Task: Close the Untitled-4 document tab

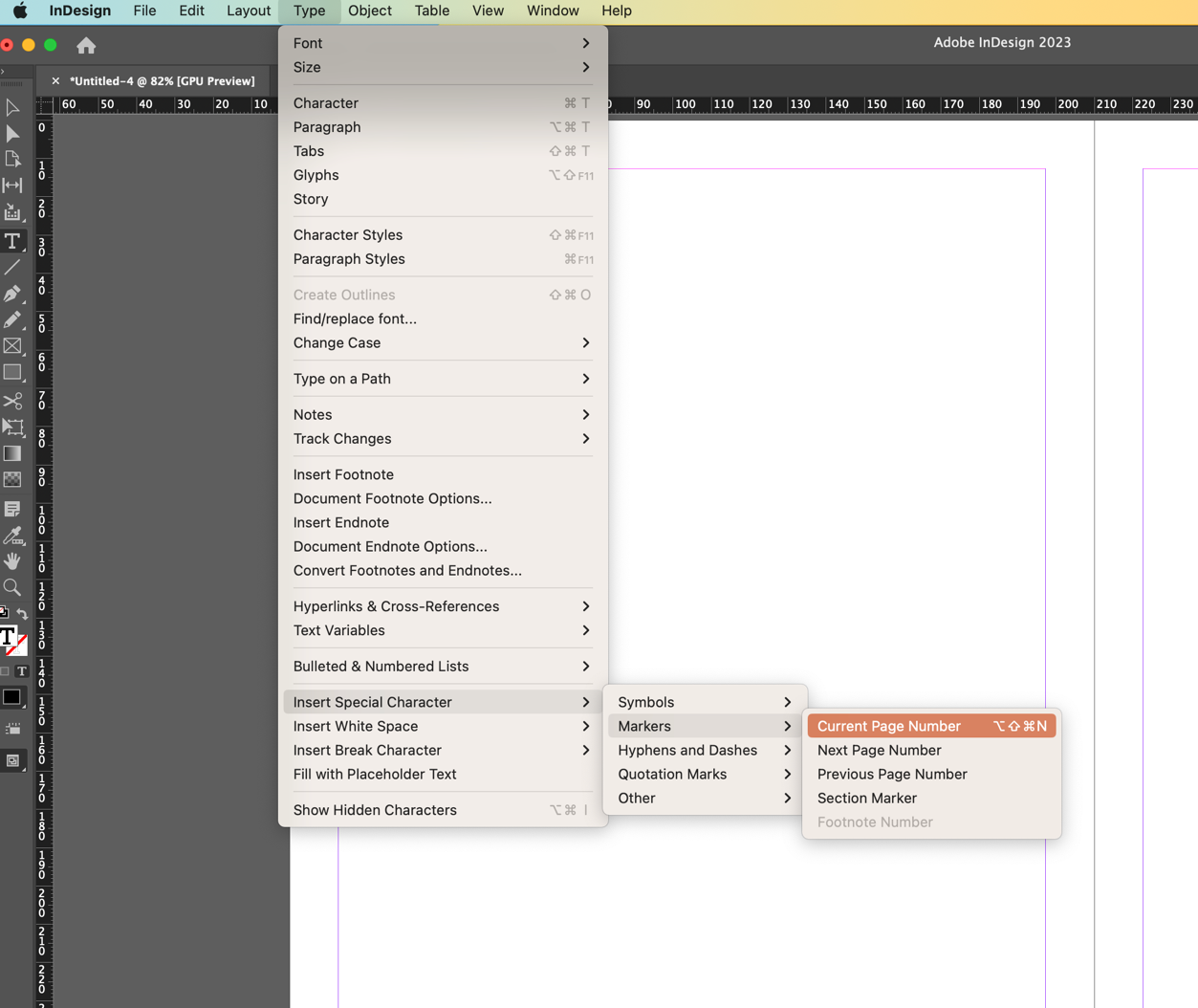Action: pyautogui.click(x=55, y=81)
